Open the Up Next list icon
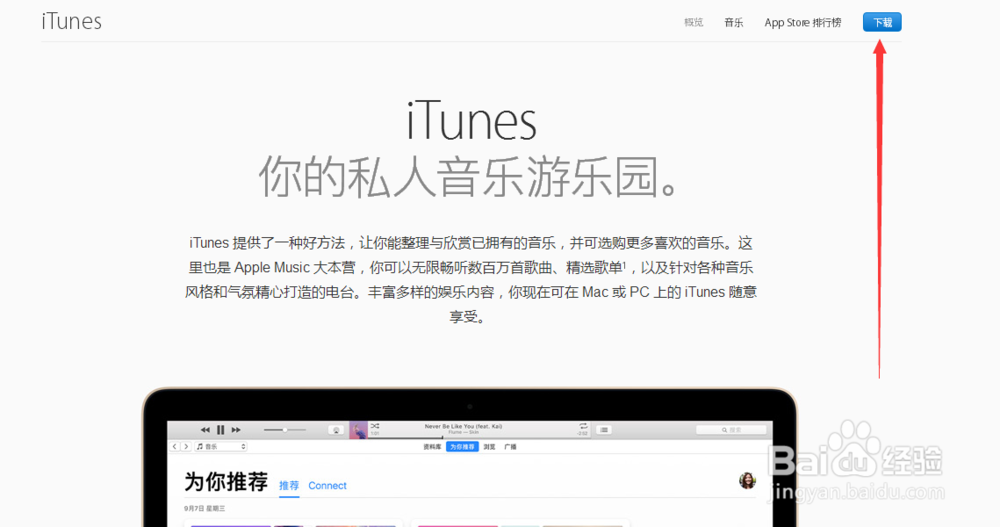This screenshot has height=527, width=1000. 604,430
